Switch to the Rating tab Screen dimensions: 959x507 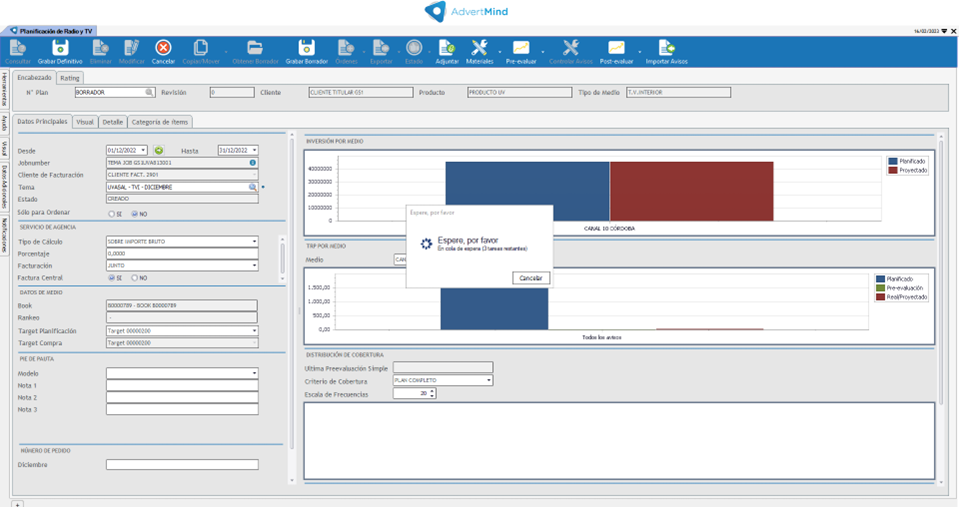70,78
